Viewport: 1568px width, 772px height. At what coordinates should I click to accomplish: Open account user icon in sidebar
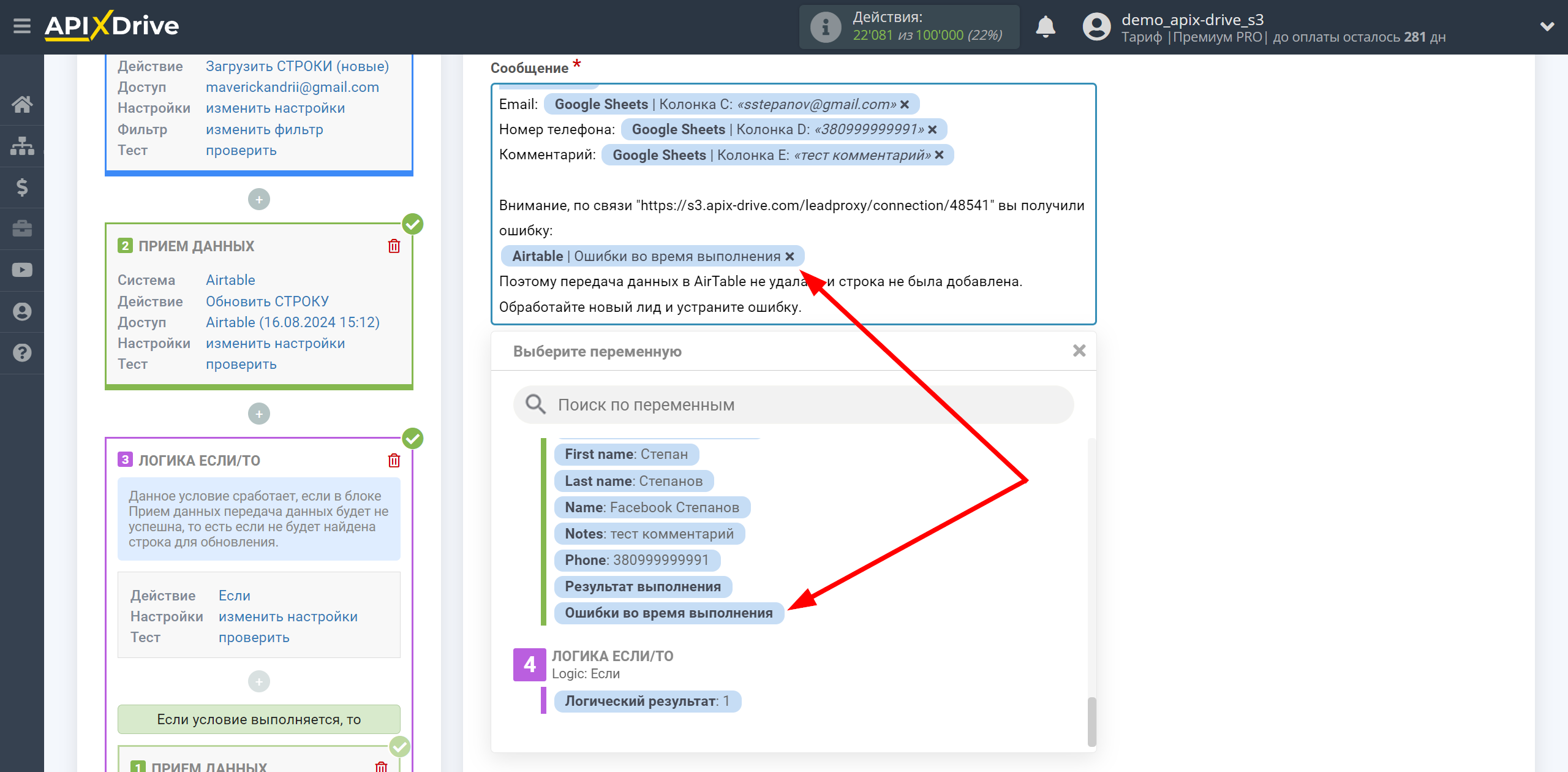22,311
